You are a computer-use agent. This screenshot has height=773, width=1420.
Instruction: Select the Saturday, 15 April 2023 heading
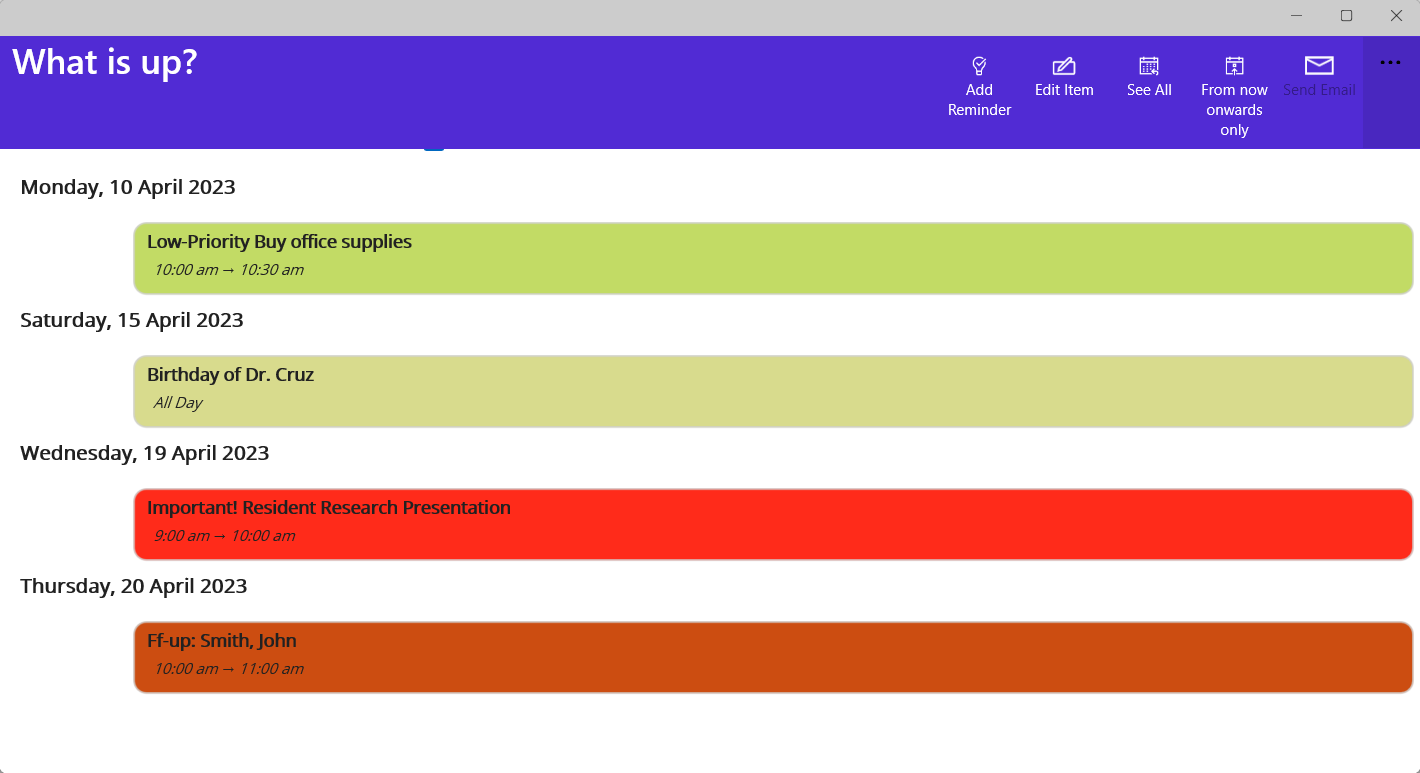[131, 320]
